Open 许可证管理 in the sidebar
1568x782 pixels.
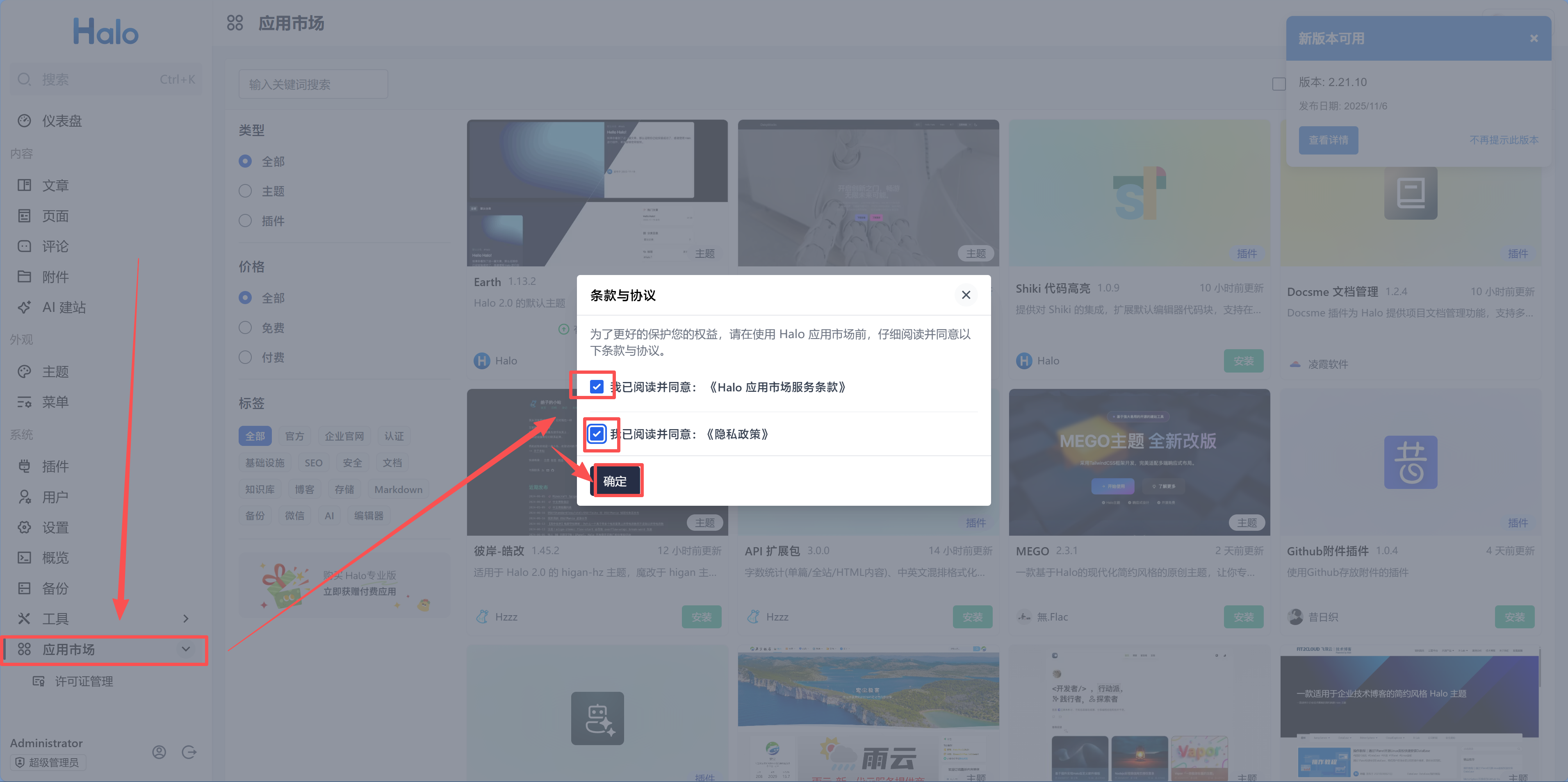[x=83, y=681]
